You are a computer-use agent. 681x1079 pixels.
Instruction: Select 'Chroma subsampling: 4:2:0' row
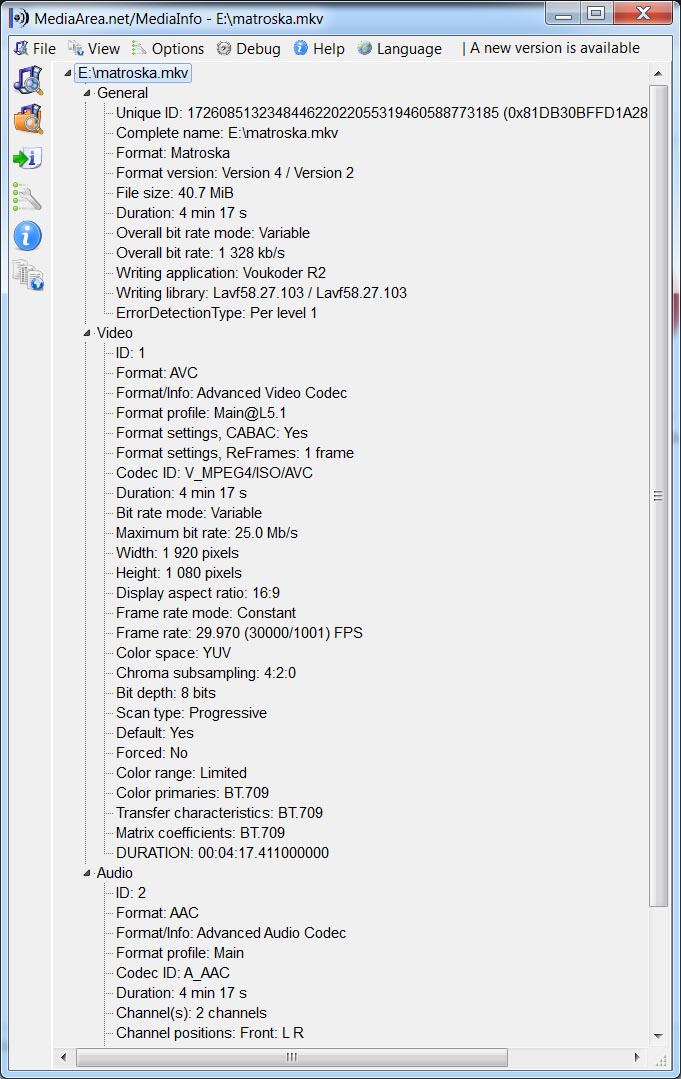tap(206, 672)
